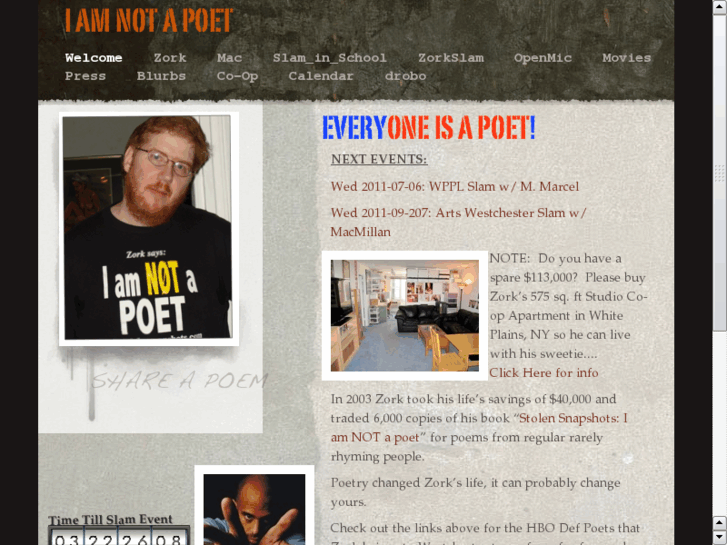The width and height of the screenshot is (727, 545).
Task: Open the ZorkSlam page
Action: tap(451, 58)
